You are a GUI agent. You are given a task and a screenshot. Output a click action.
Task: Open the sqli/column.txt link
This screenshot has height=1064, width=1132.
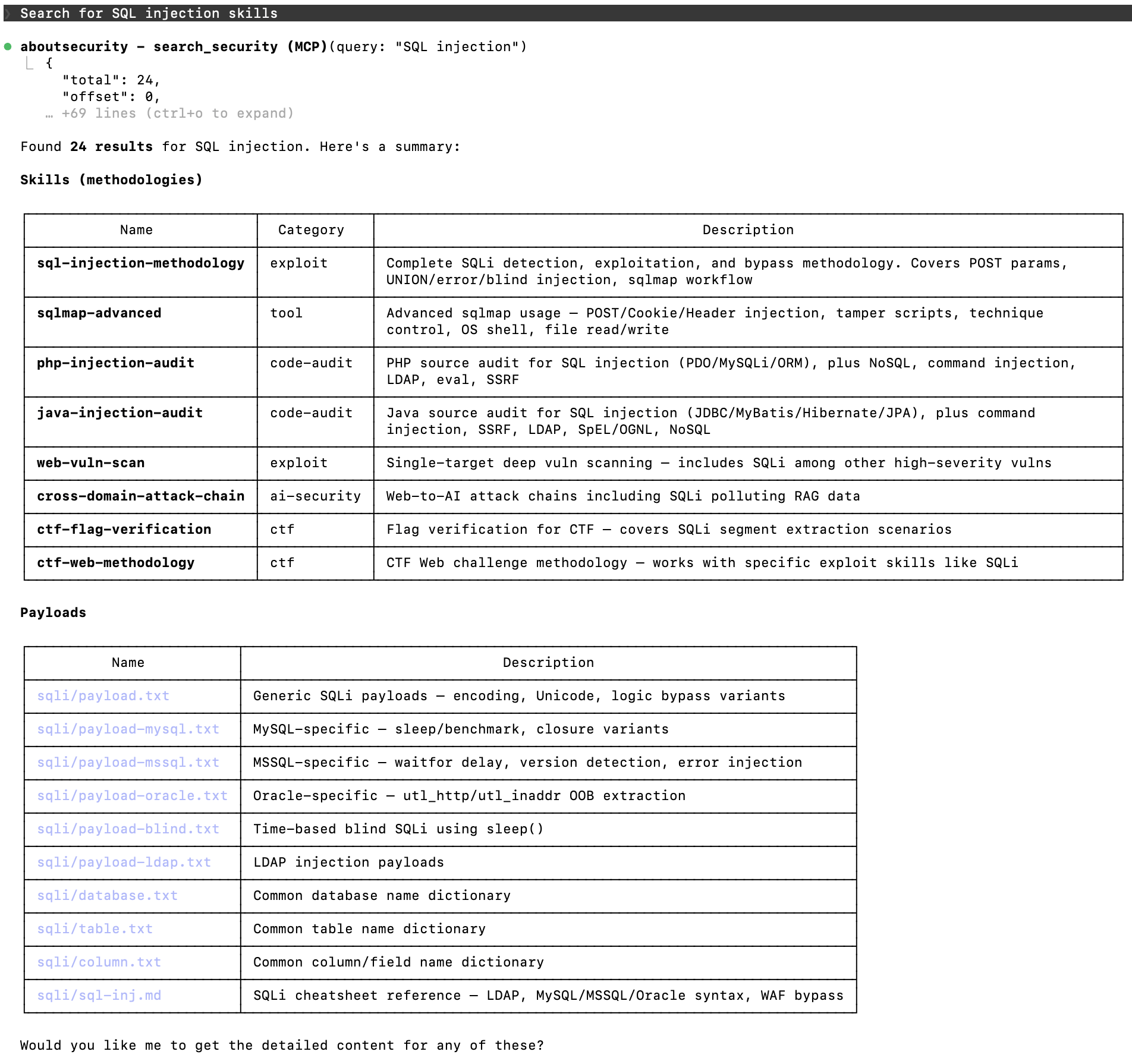[99, 962]
